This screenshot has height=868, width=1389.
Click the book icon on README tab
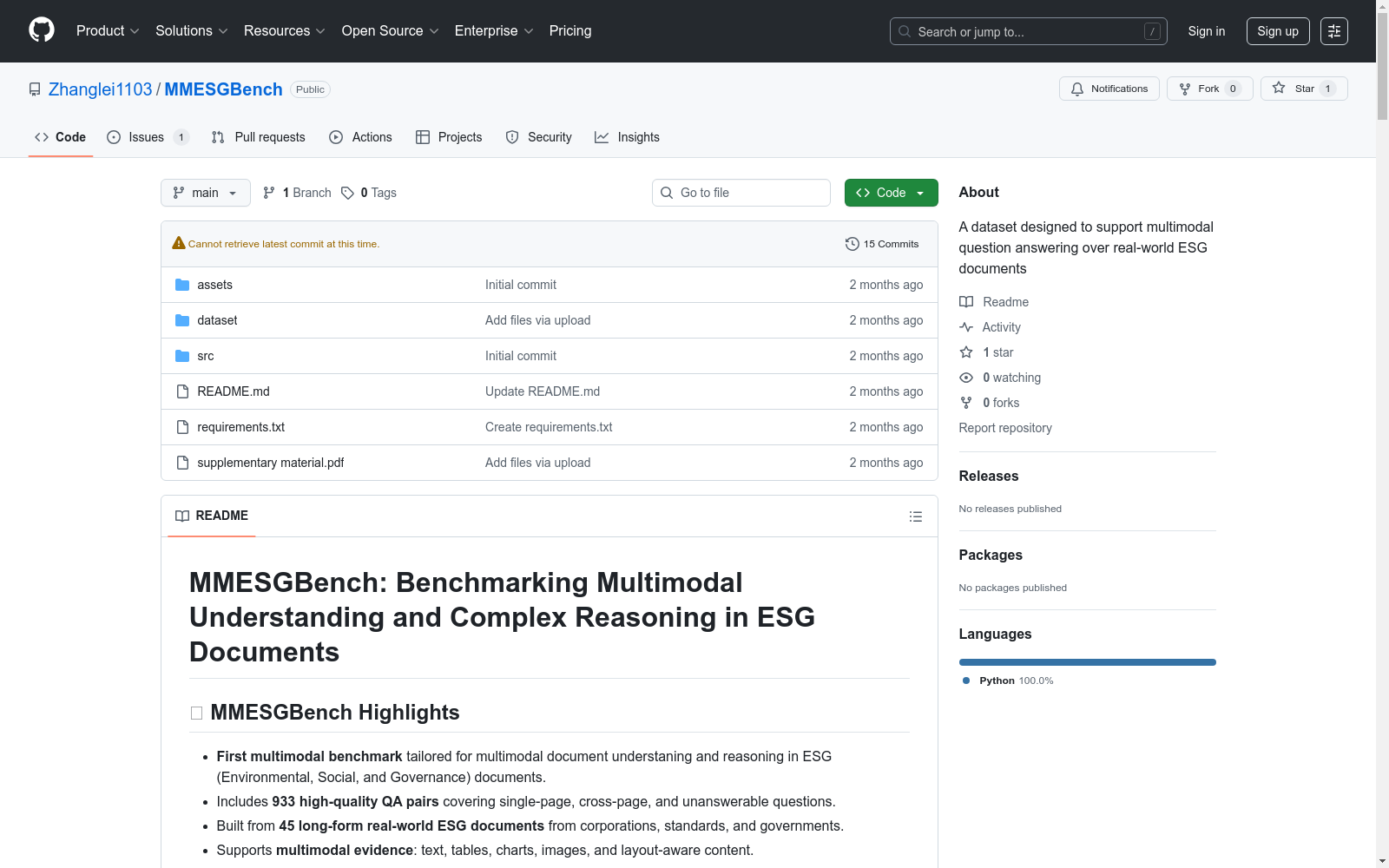click(182, 516)
